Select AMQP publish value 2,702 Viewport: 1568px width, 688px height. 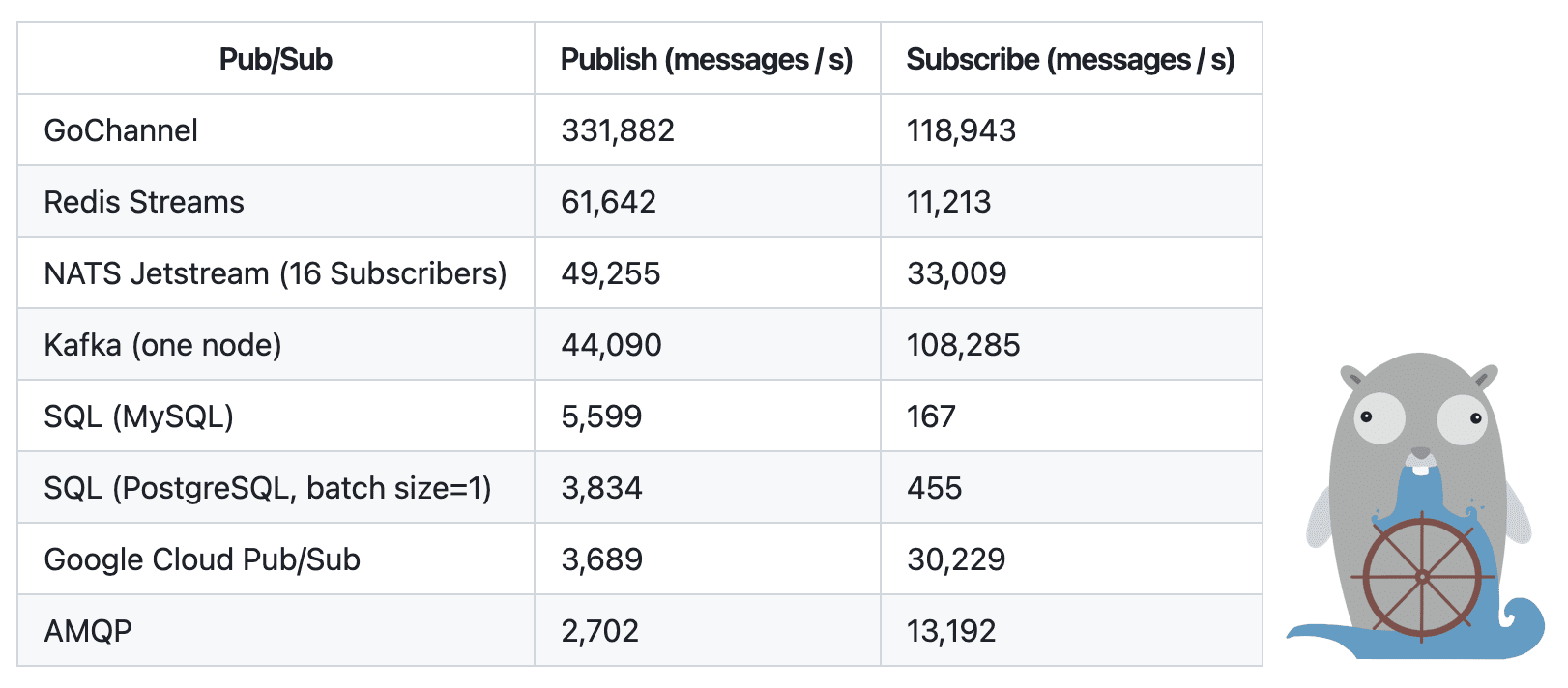click(600, 631)
